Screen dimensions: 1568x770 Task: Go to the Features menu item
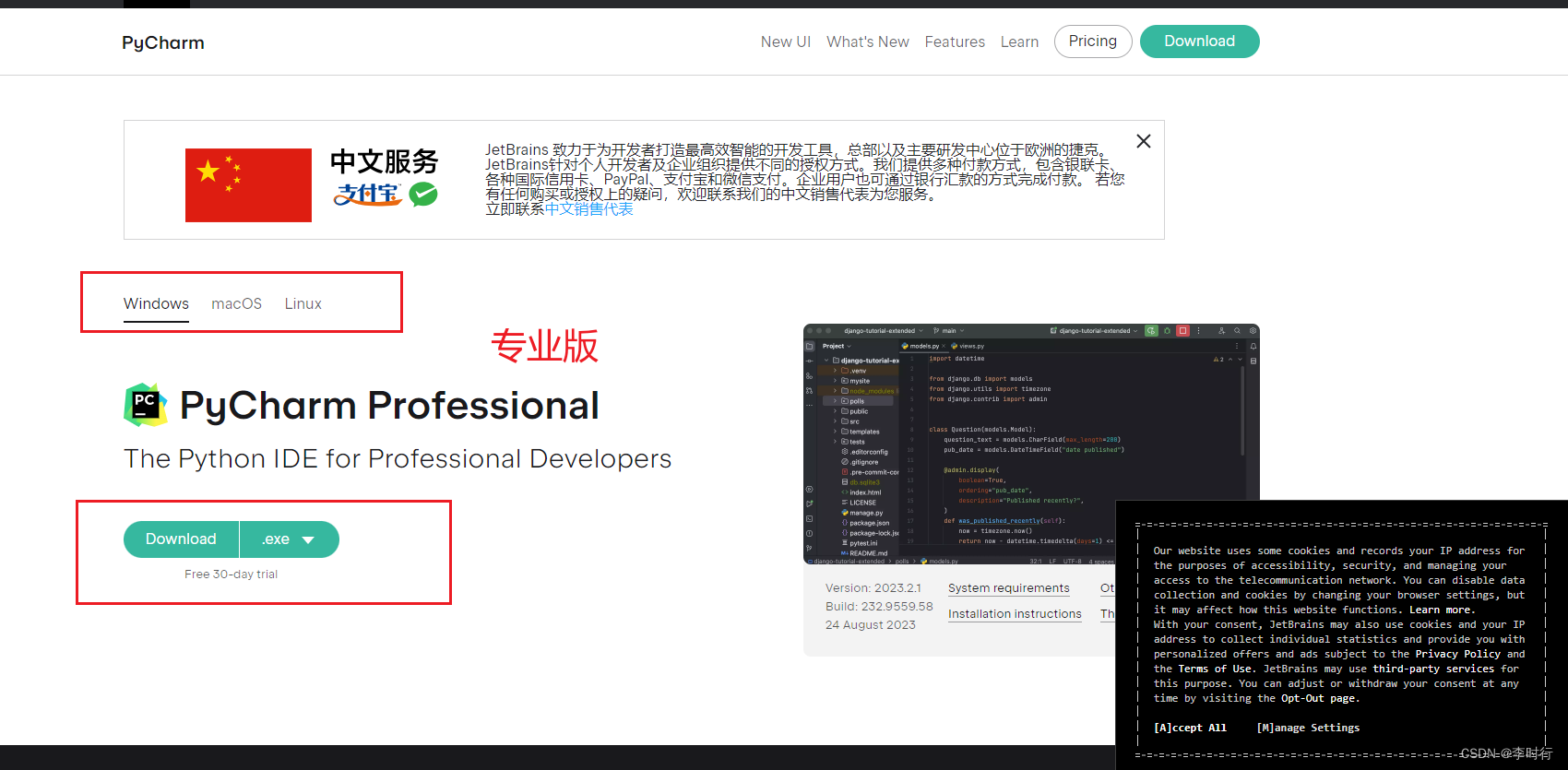click(955, 41)
